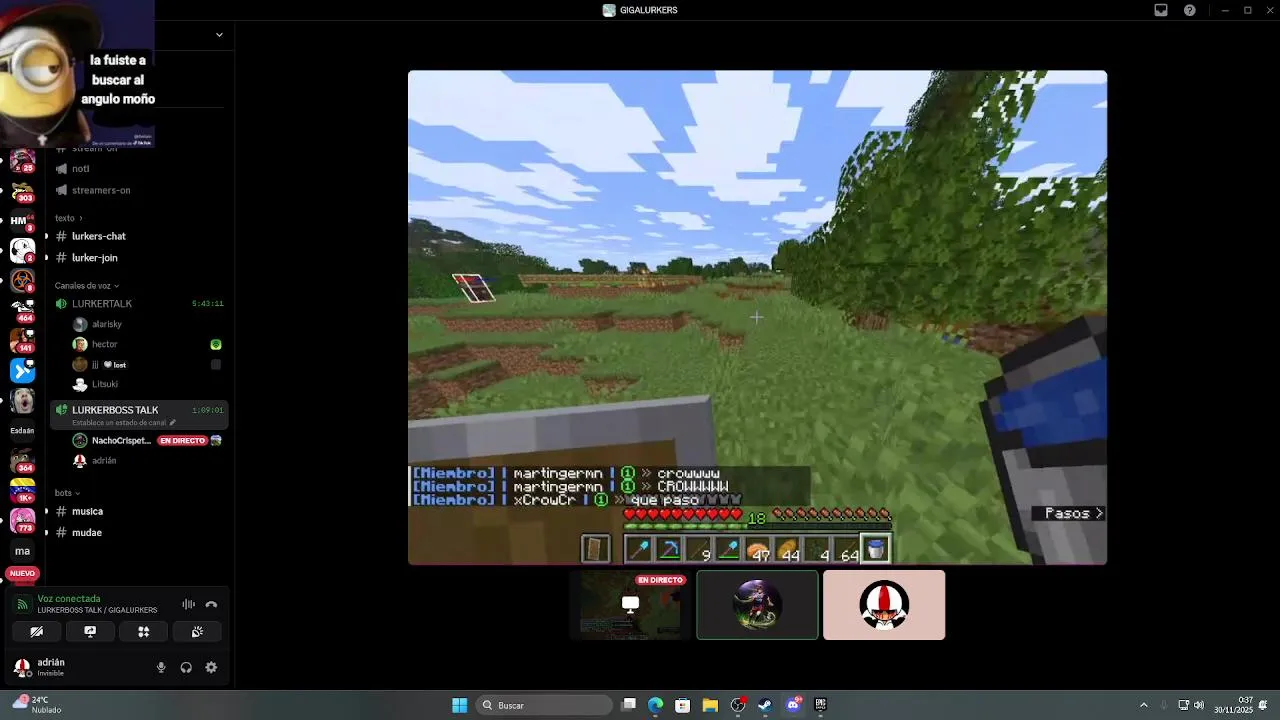Image resolution: width=1280 pixels, height=720 pixels.
Task: Collapse the texto channel category
Action: click(x=68, y=218)
